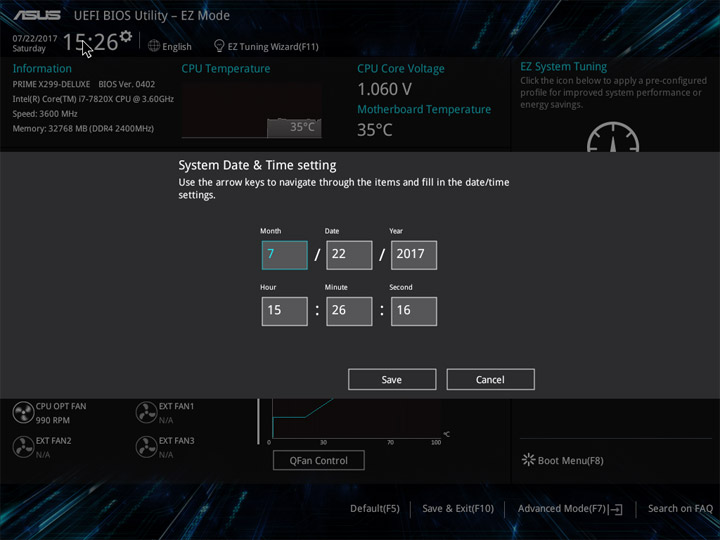Click the EZ Tuning Wizard lightbulb icon
The width and height of the screenshot is (720, 540).
(219, 46)
